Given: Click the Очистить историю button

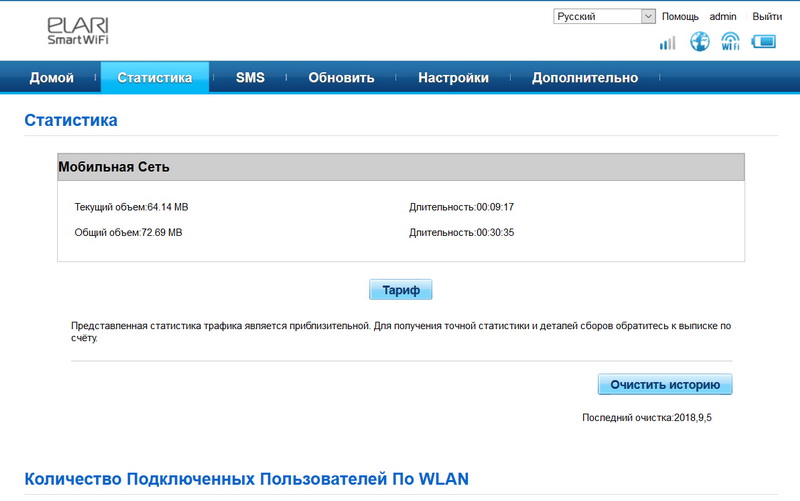Looking at the screenshot, I should tap(664, 384).
